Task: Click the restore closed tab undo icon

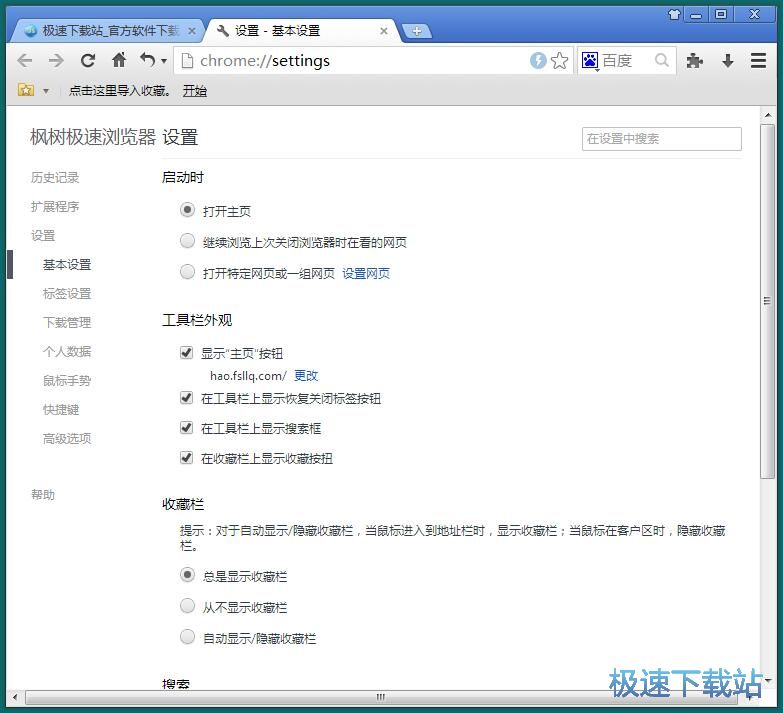Action: [x=147, y=61]
